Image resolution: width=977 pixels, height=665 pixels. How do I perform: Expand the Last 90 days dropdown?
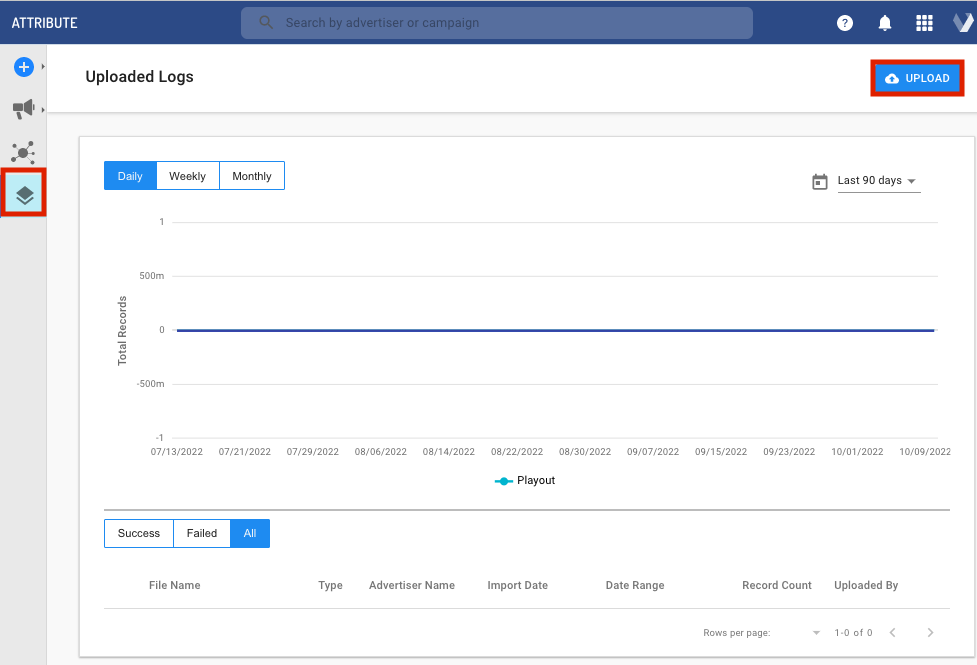[878, 181]
